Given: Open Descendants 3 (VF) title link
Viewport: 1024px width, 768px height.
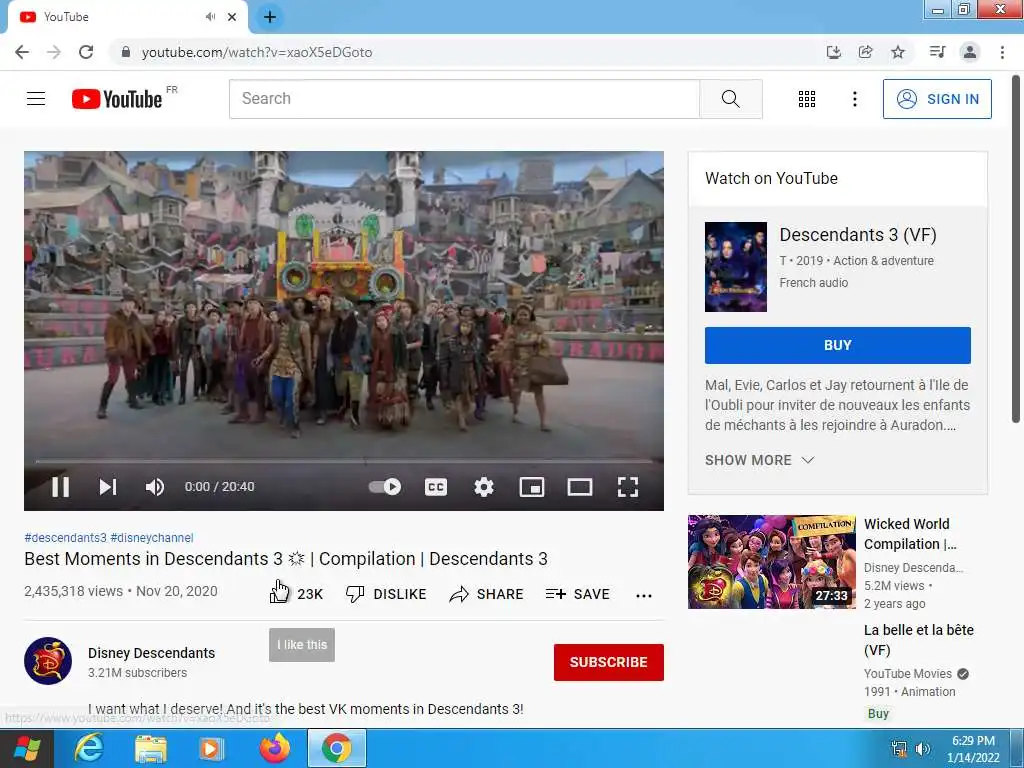Looking at the screenshot, I should [857, 234].
